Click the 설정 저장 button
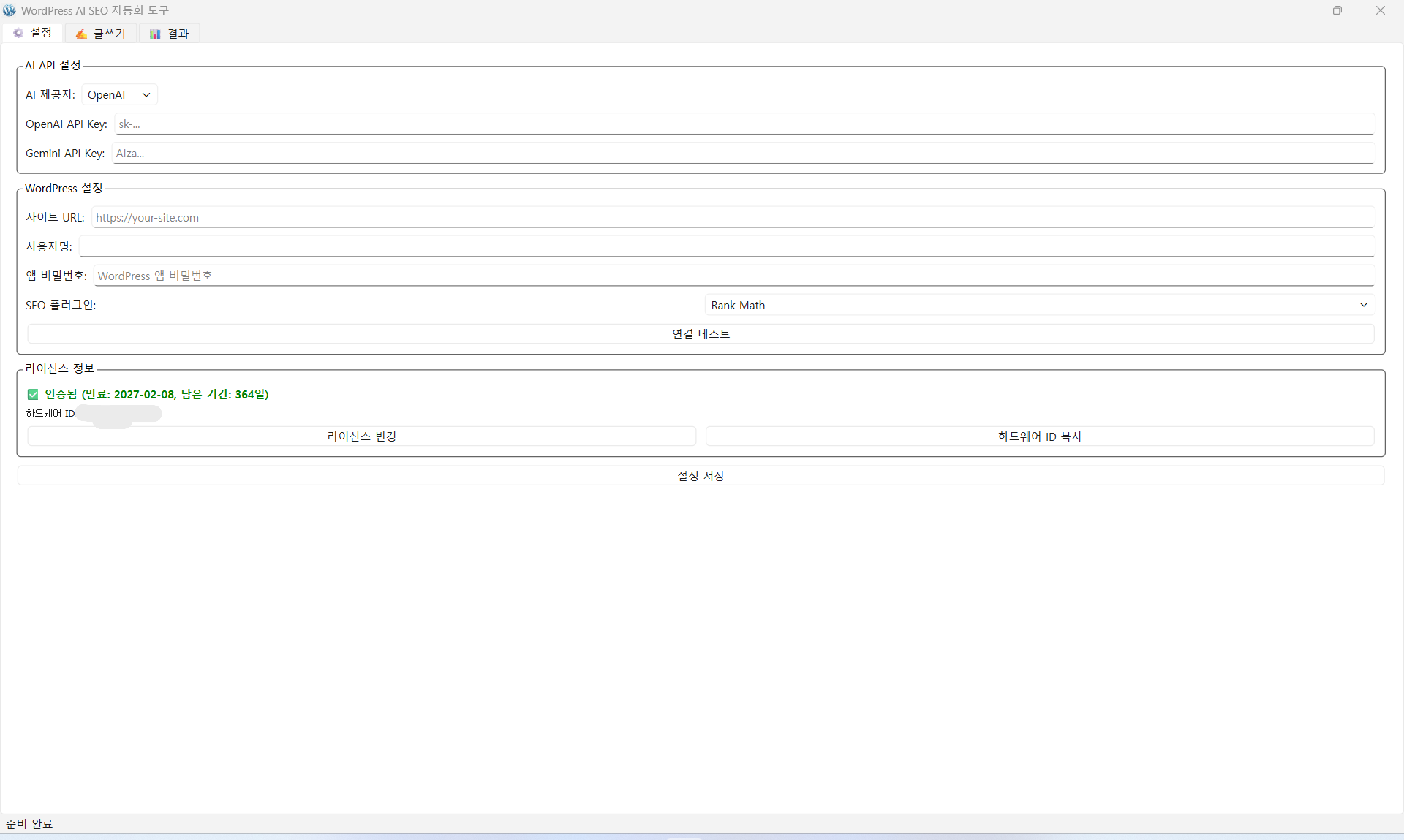1404x840 pixels. [701, 476]
